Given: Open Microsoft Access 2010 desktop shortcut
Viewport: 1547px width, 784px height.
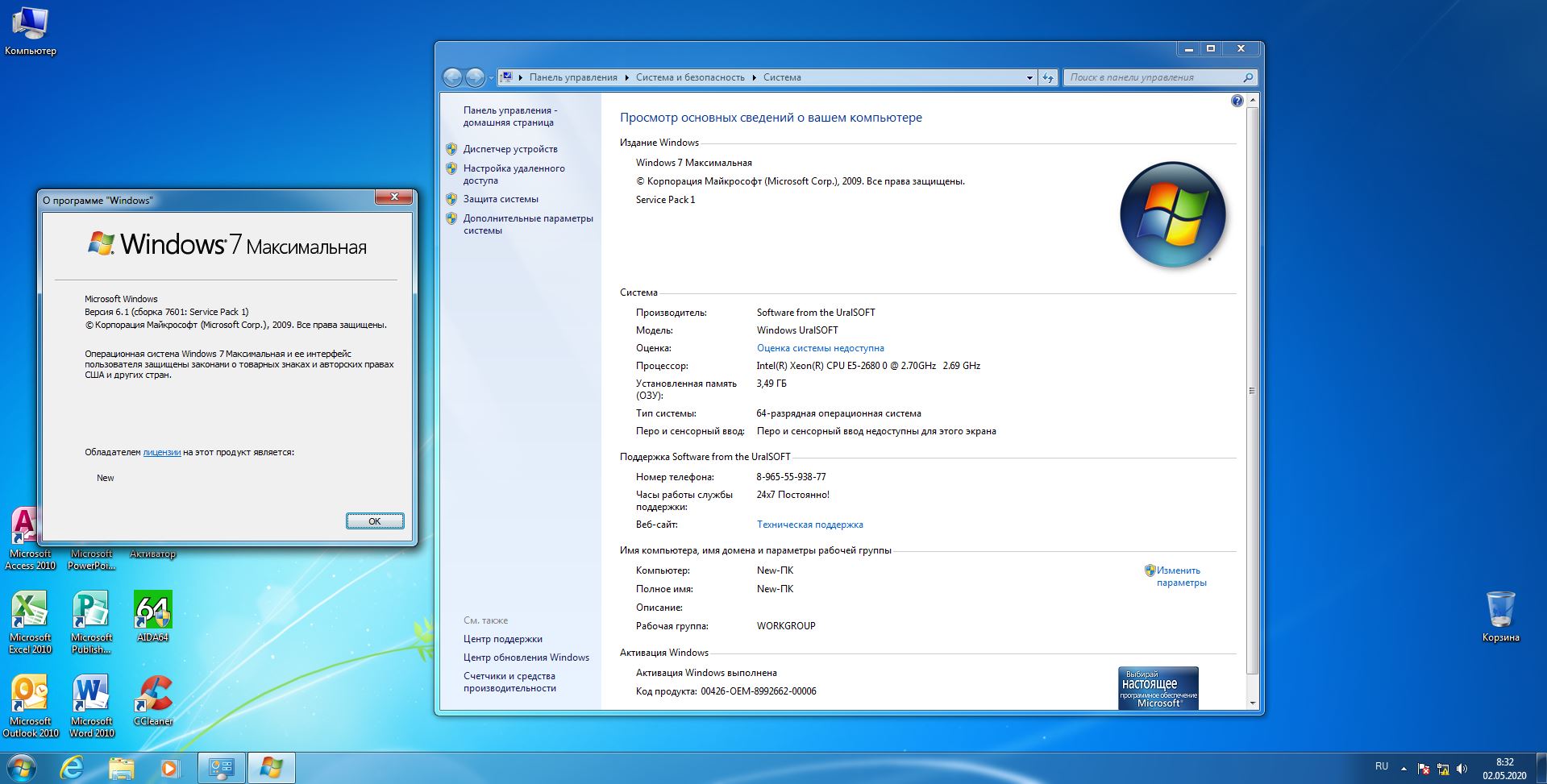Looking at the screenshot, I should tap(30, 538).
